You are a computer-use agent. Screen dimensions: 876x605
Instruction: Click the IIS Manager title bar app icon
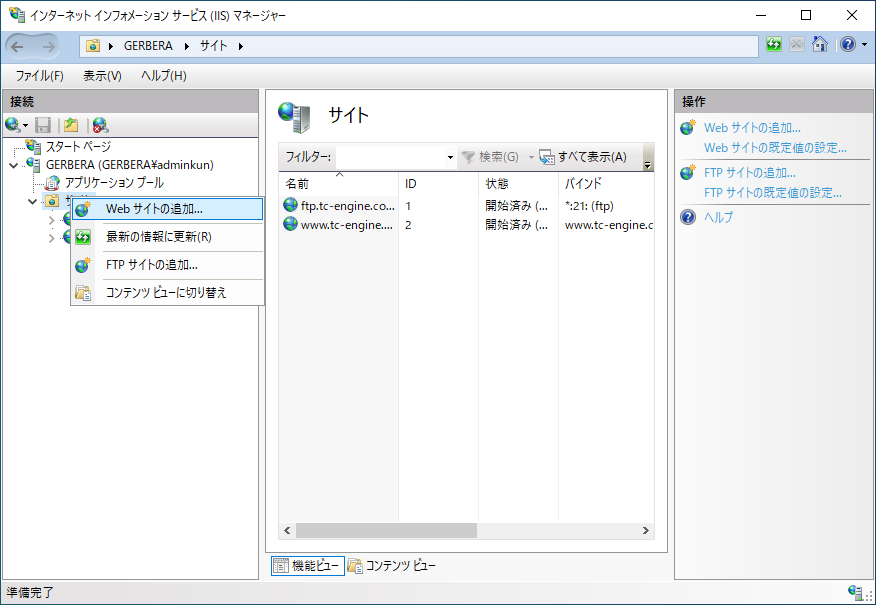(17, 15)
